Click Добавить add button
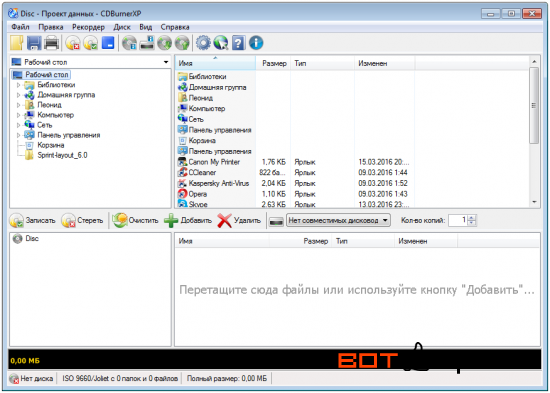 (x=188, y=220)
